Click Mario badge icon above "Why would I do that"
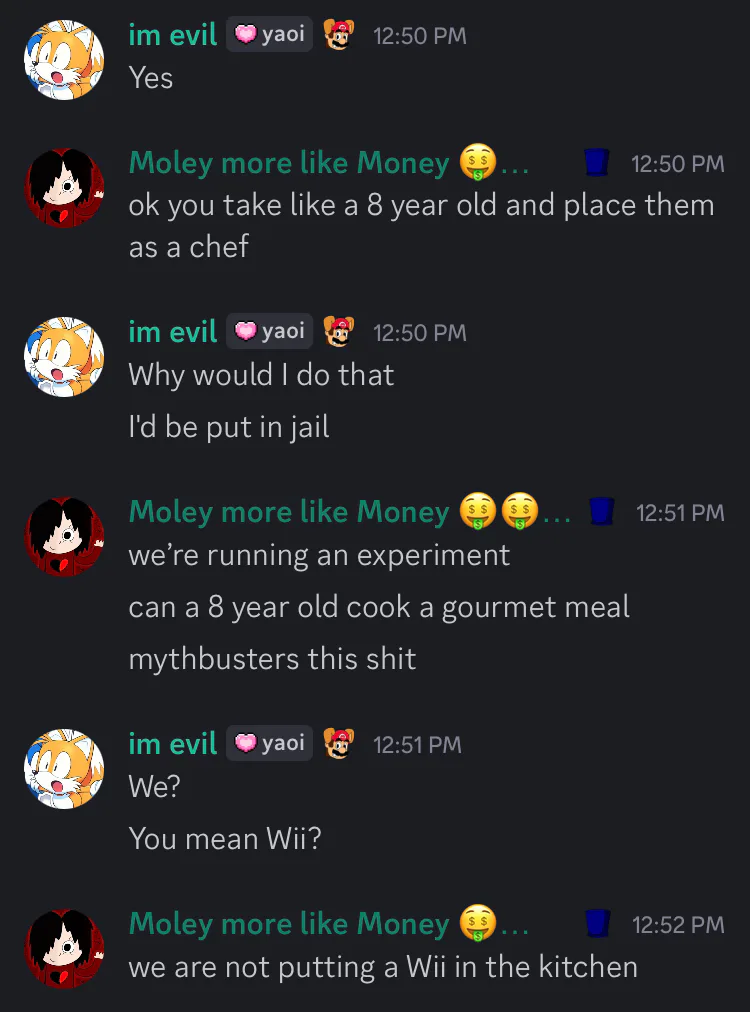This screenshot has width=750, height=1012. click(339, 332)
